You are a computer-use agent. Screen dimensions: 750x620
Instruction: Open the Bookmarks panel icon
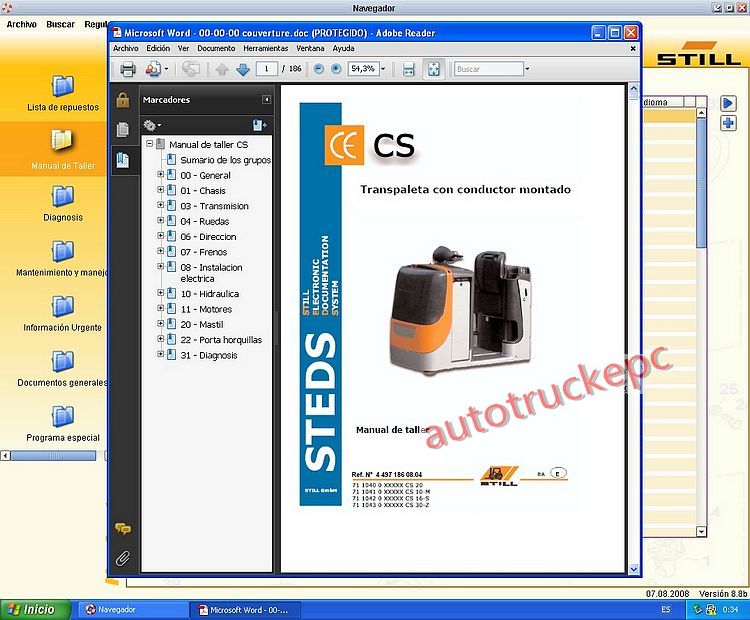123,160
